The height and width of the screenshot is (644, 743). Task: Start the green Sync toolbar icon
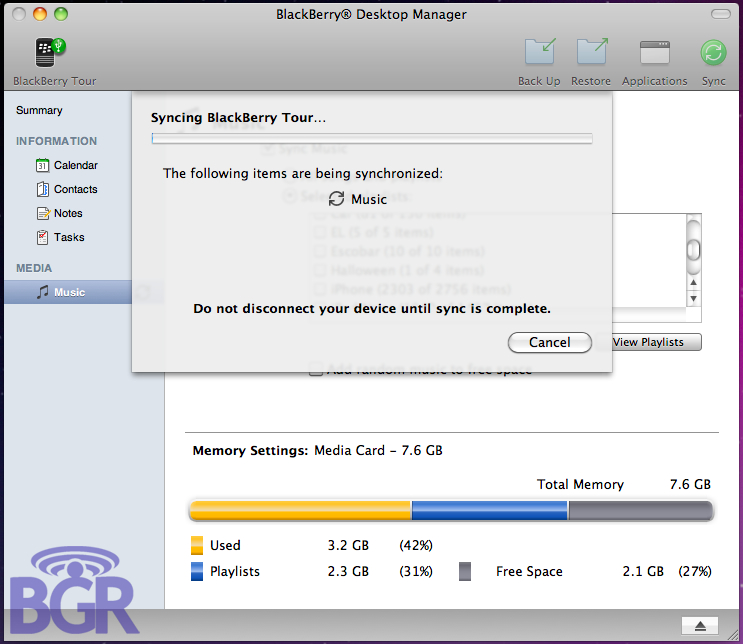713,52
